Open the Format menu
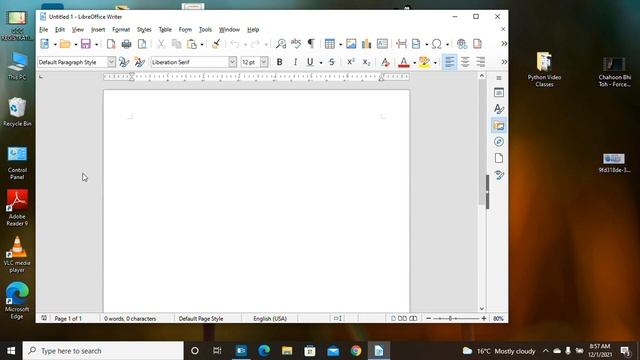 (121, 30)
